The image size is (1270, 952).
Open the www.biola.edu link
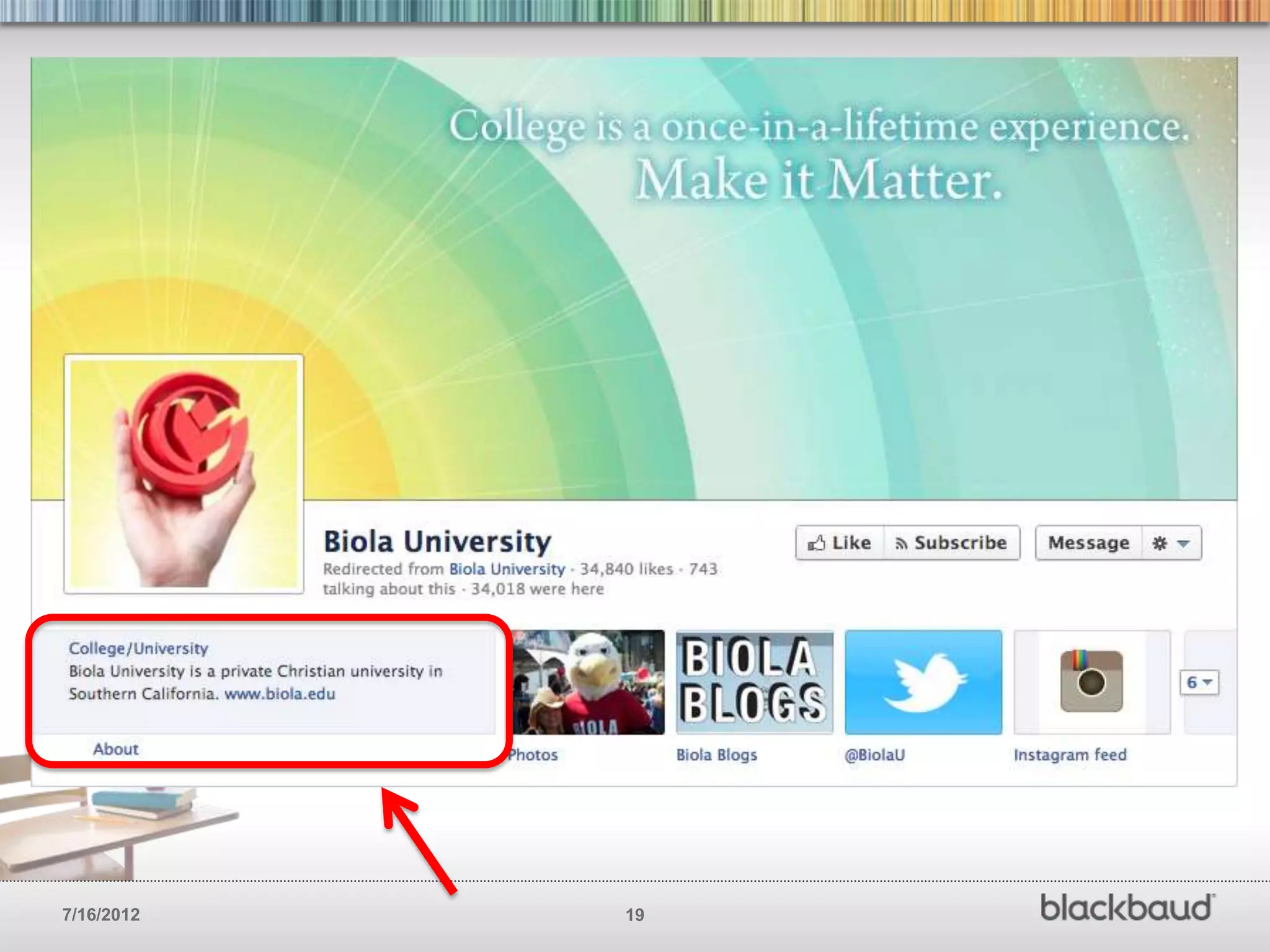pyautogui.click(x=280, y=694)
